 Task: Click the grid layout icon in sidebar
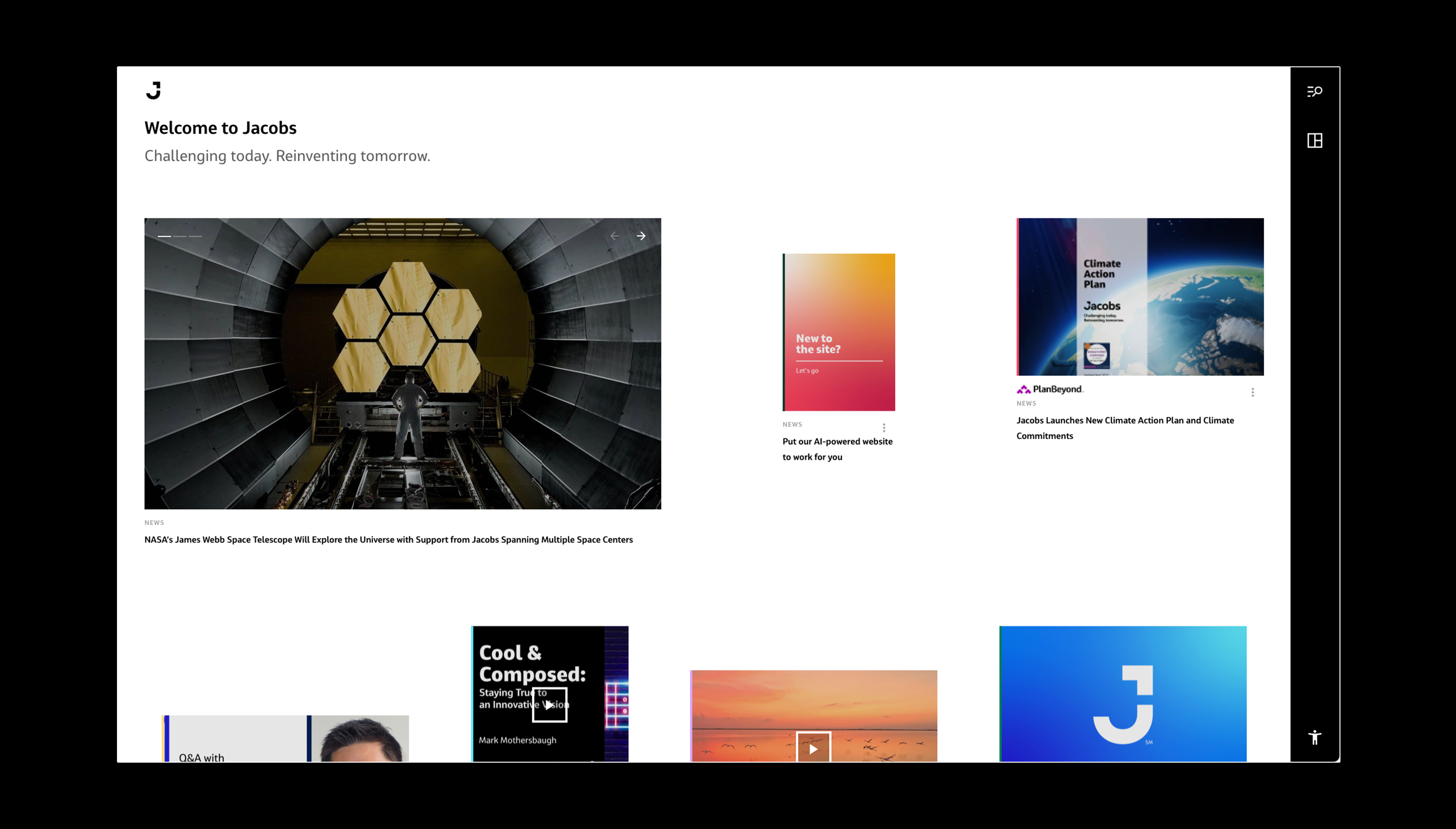point(1314,140)
